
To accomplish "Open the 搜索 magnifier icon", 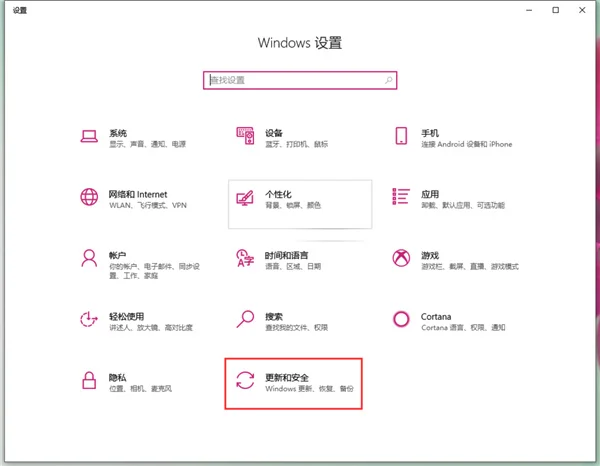I will coord(245,319).
